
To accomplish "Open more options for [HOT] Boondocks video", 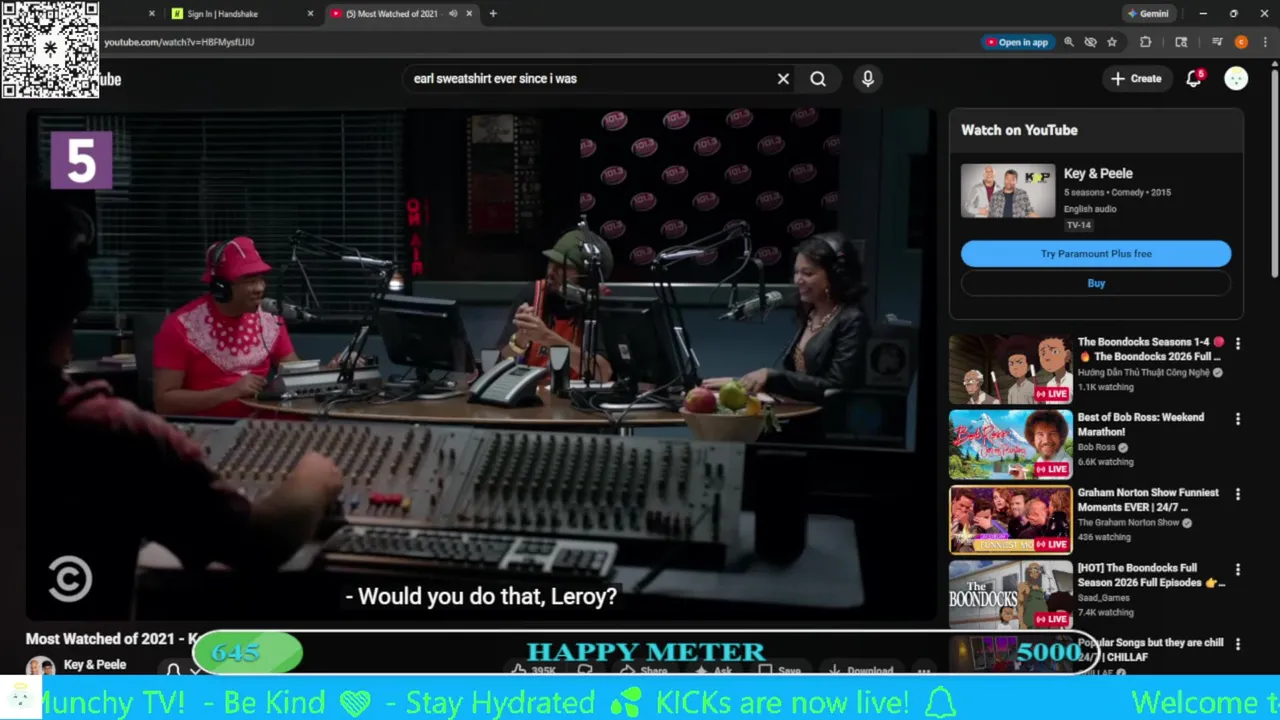I will pos(1238,569).
